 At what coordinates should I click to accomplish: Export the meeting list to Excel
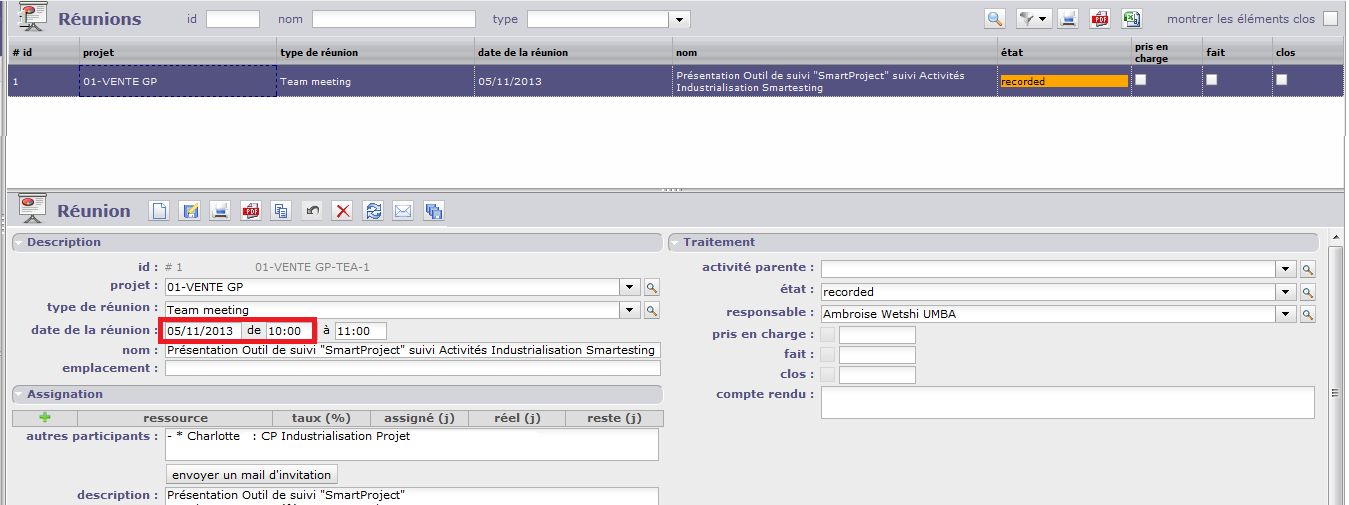point(1132,18)
